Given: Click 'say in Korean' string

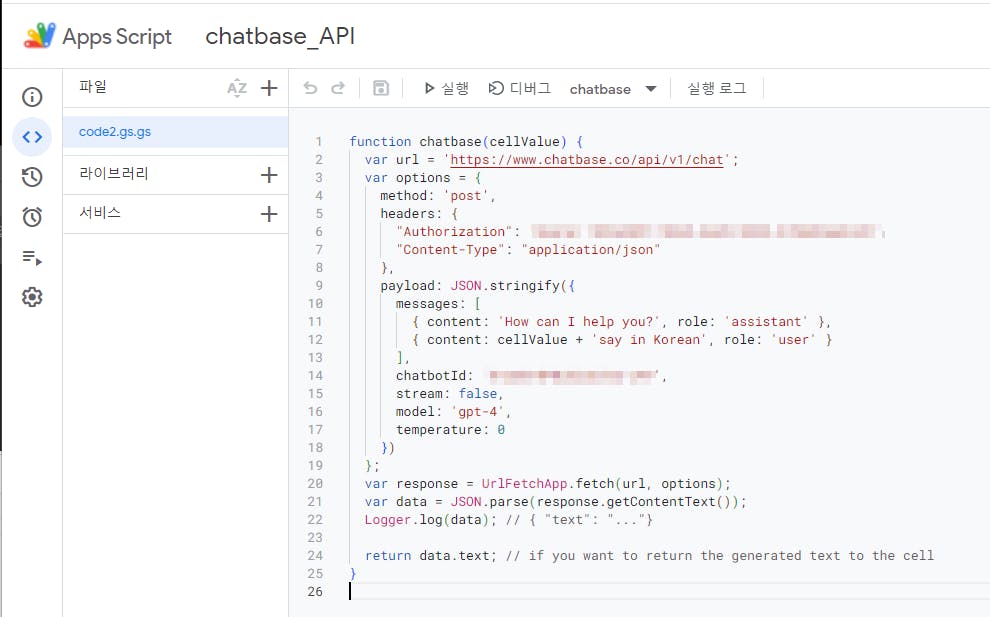Looking at the screenshot, I should (x=649, y=340).
